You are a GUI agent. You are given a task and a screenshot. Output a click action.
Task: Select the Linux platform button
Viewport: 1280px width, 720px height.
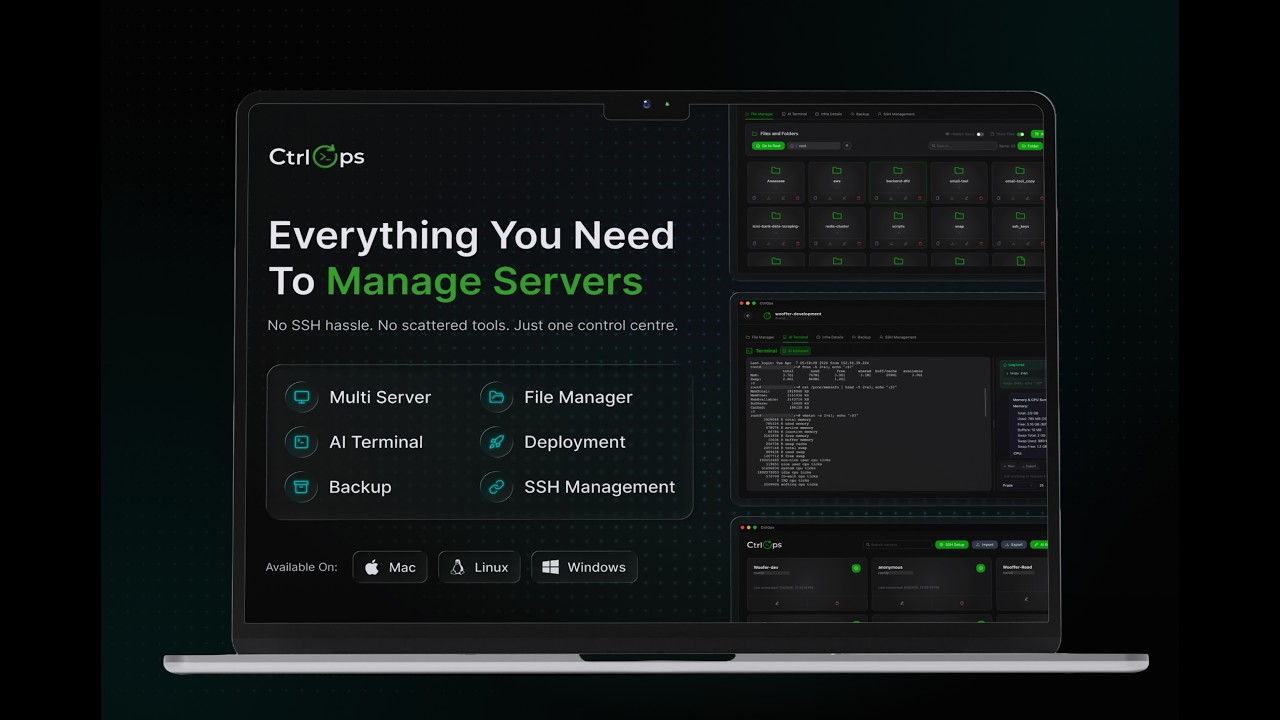point(479,567)
